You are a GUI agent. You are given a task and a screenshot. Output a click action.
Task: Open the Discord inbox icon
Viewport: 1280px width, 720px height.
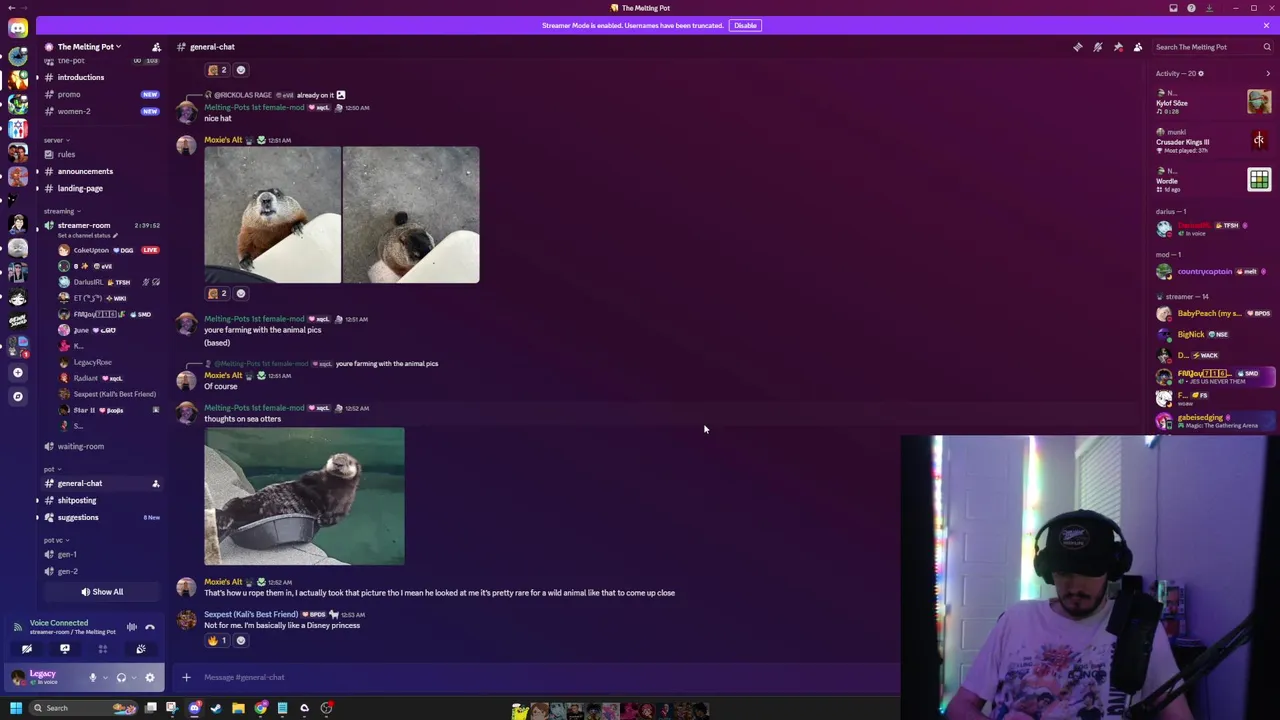coord(1173,8)
